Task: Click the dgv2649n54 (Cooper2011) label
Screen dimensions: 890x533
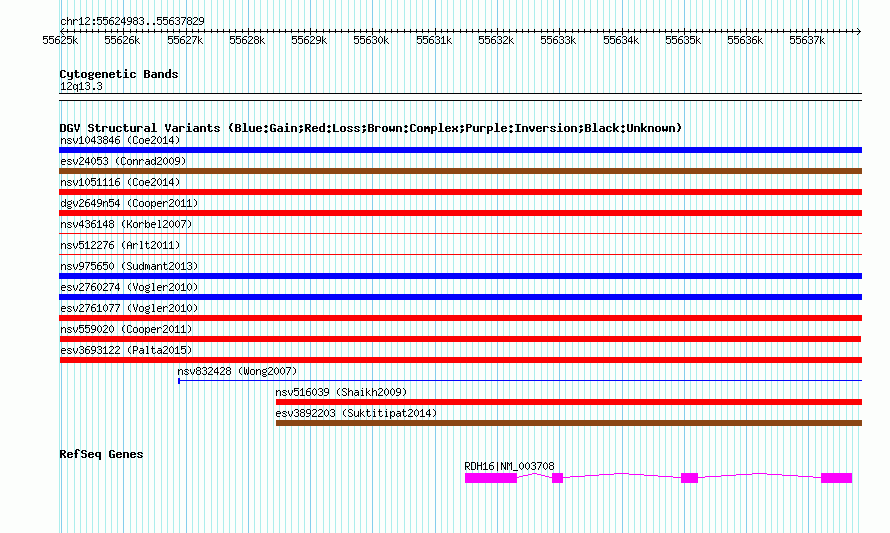Action: click(129, 203)
